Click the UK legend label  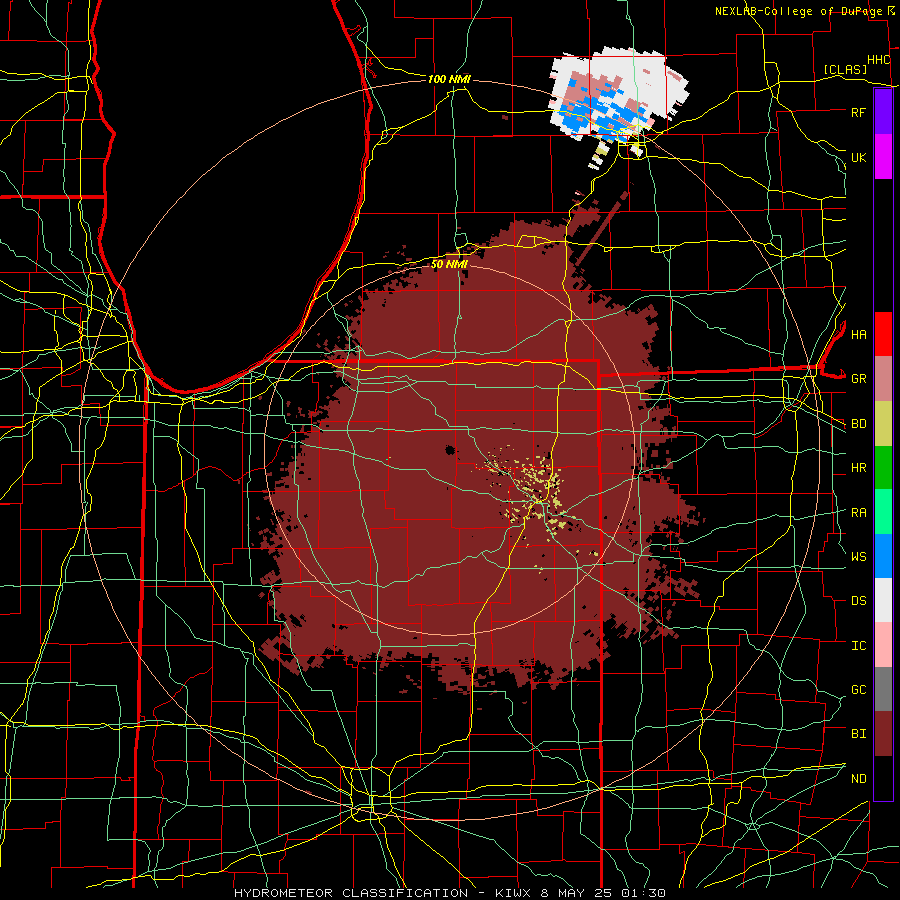tap(859, 157)
